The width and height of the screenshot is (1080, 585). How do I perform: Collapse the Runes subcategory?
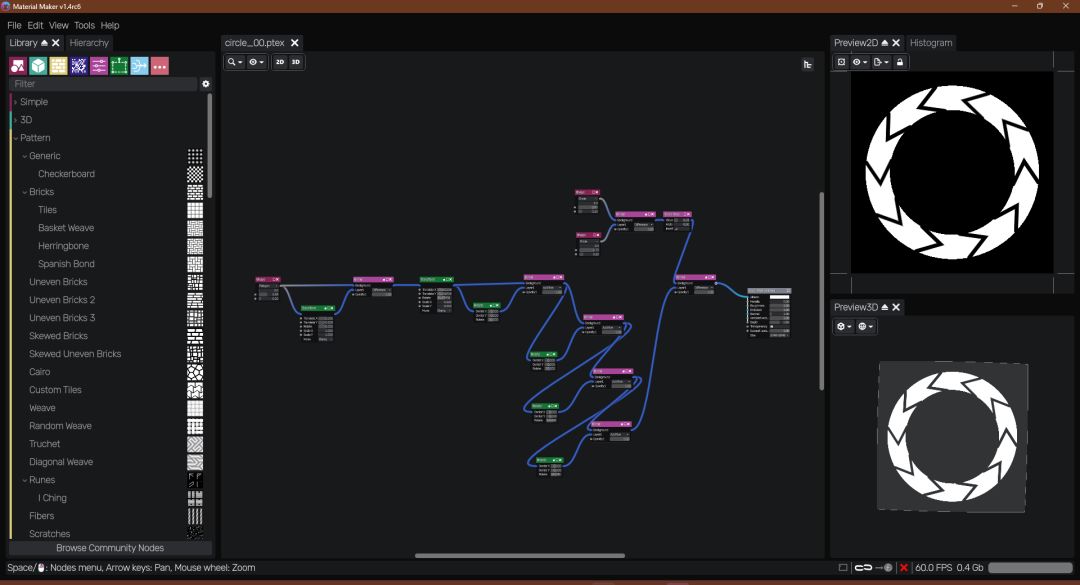[25, 480]
